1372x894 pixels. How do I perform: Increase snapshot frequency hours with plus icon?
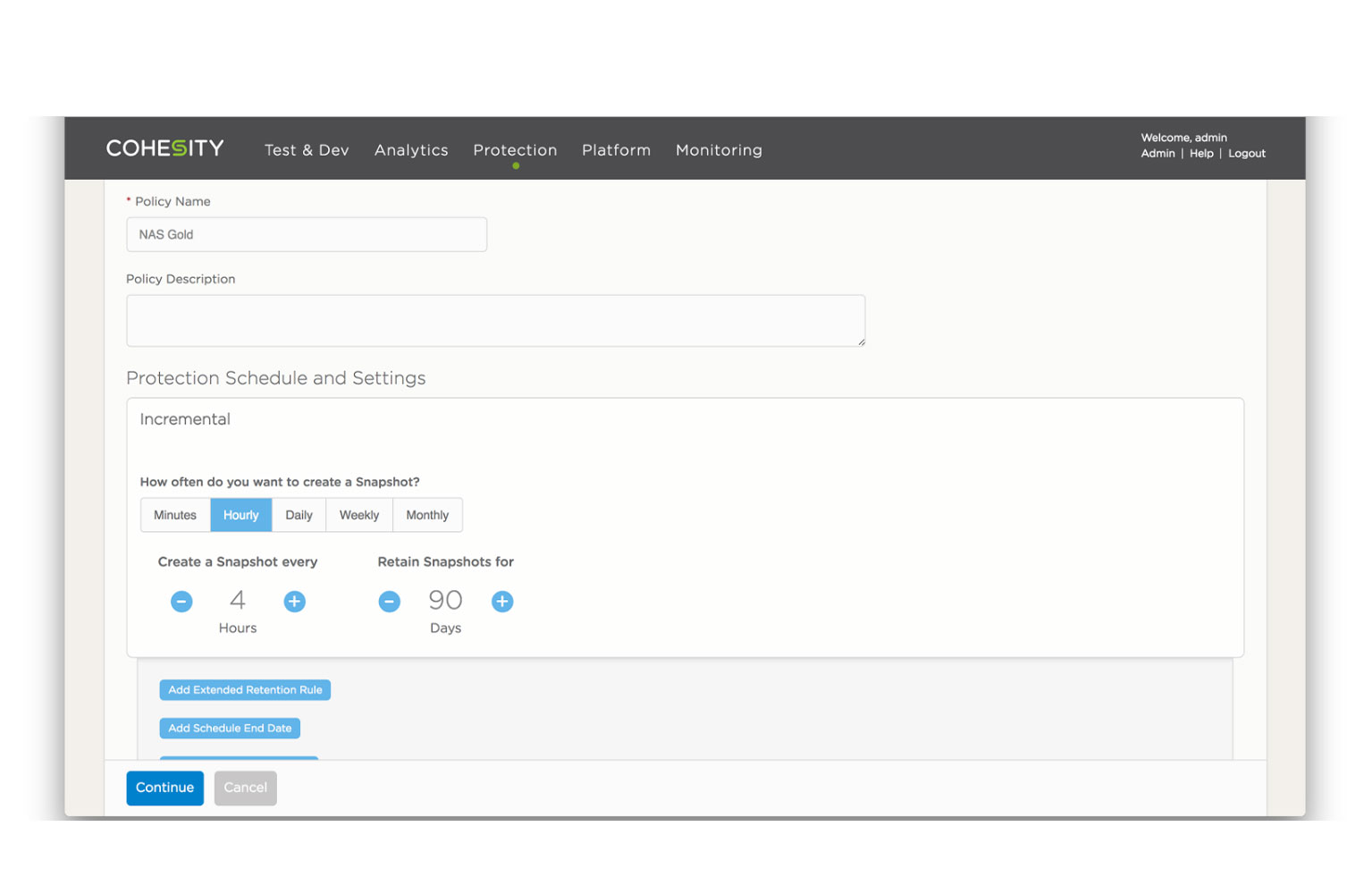tap(294, 602)
